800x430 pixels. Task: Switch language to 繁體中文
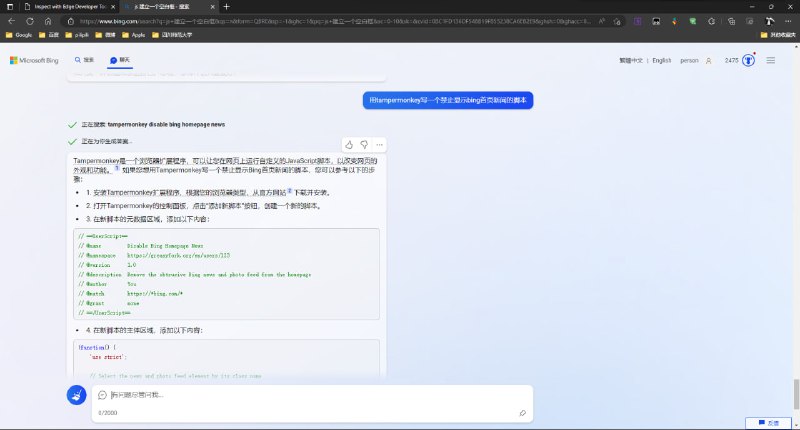click(631, 60)
